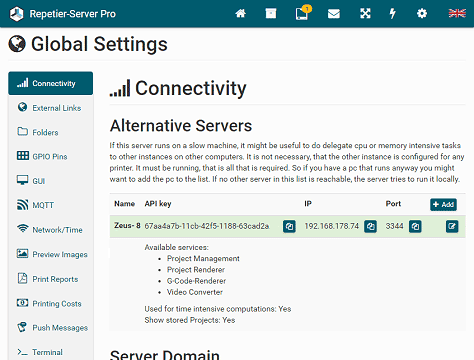Click the Repetier-Server Pro logo

pos(63,14)
